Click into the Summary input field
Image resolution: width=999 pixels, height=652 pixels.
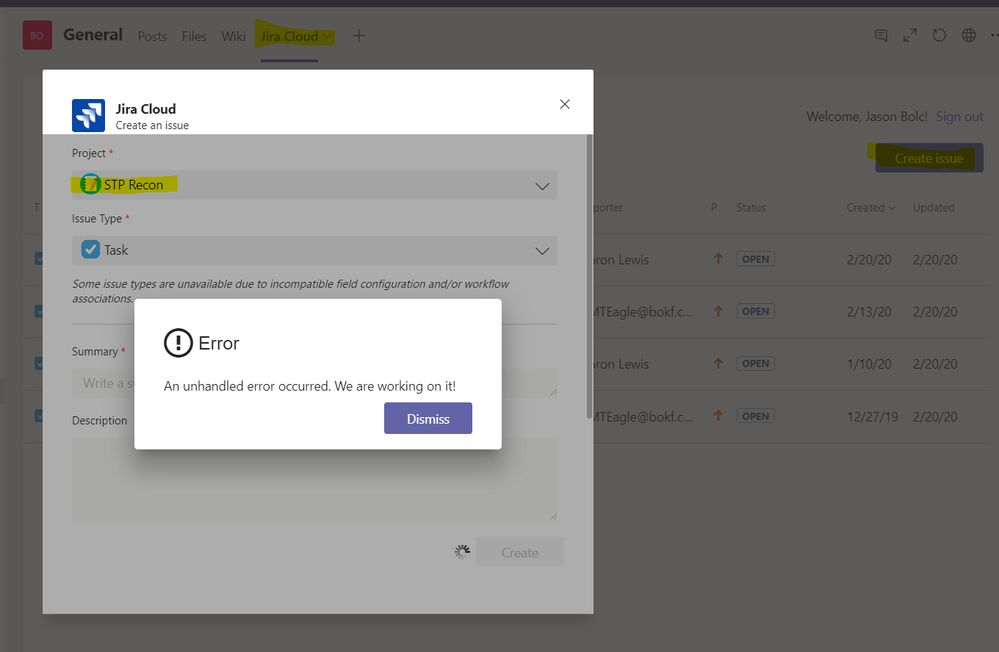[314, 383]
